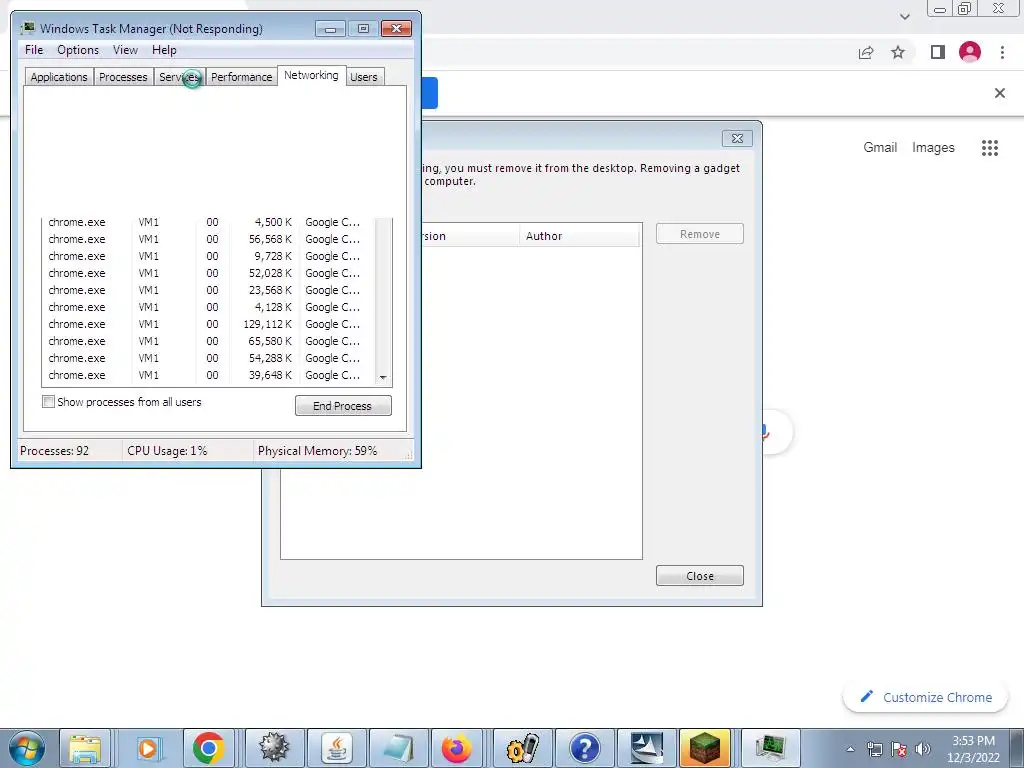Viewport: 1024px width, 768px height.
Task: Show hidden tray icons arrow
Action: click(x=850, y=749)
